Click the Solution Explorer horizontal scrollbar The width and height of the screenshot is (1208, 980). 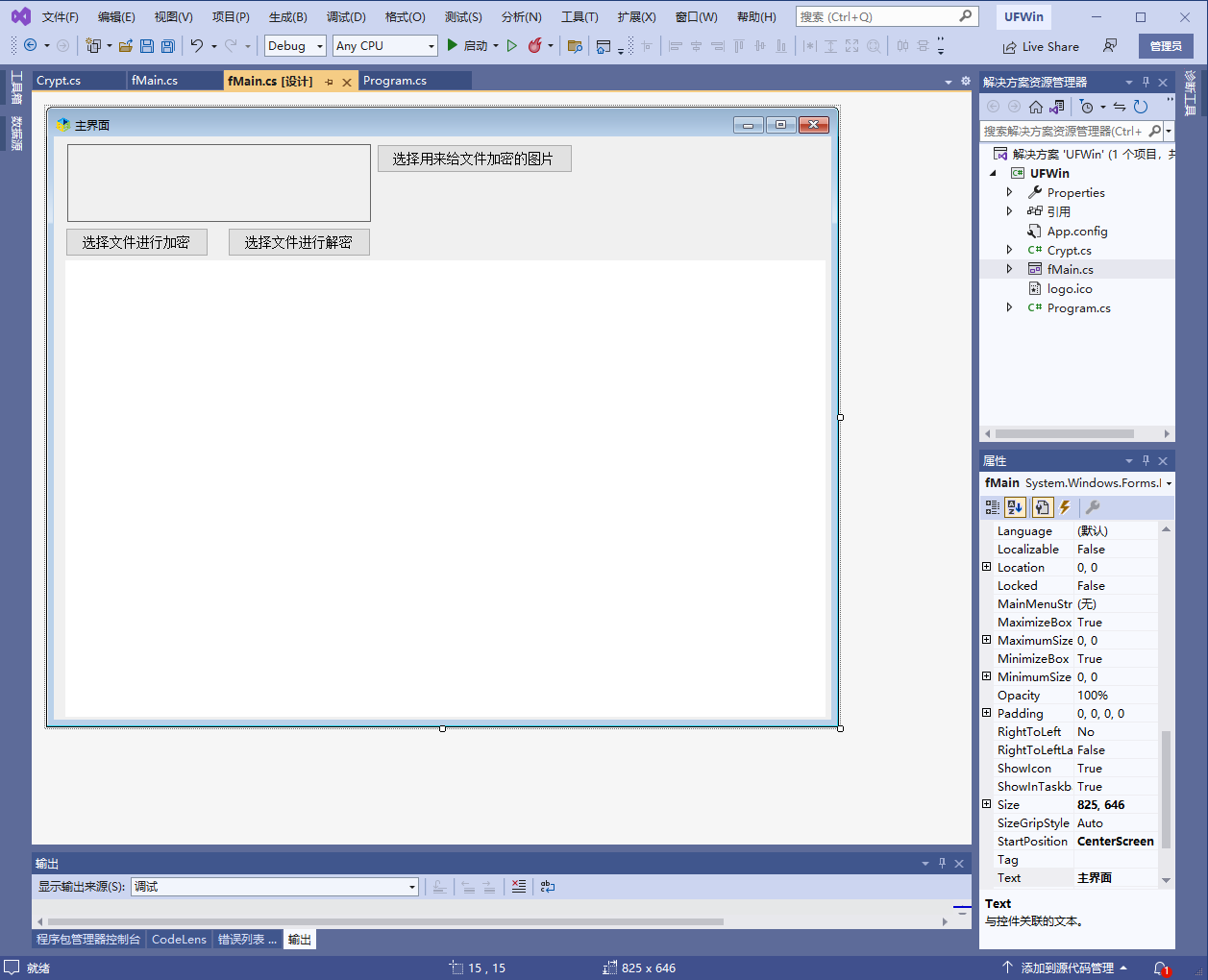[x=1064, y=433]
